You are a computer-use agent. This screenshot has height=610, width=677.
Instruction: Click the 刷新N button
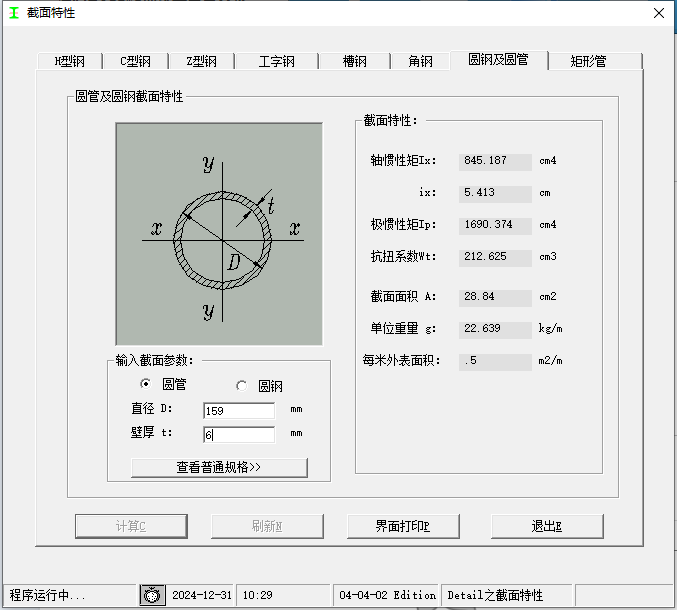(267, 526)
